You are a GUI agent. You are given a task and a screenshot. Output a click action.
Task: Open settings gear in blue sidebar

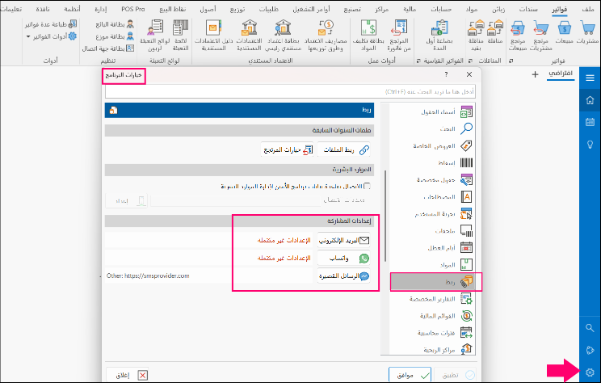click(x=590, y=372)
